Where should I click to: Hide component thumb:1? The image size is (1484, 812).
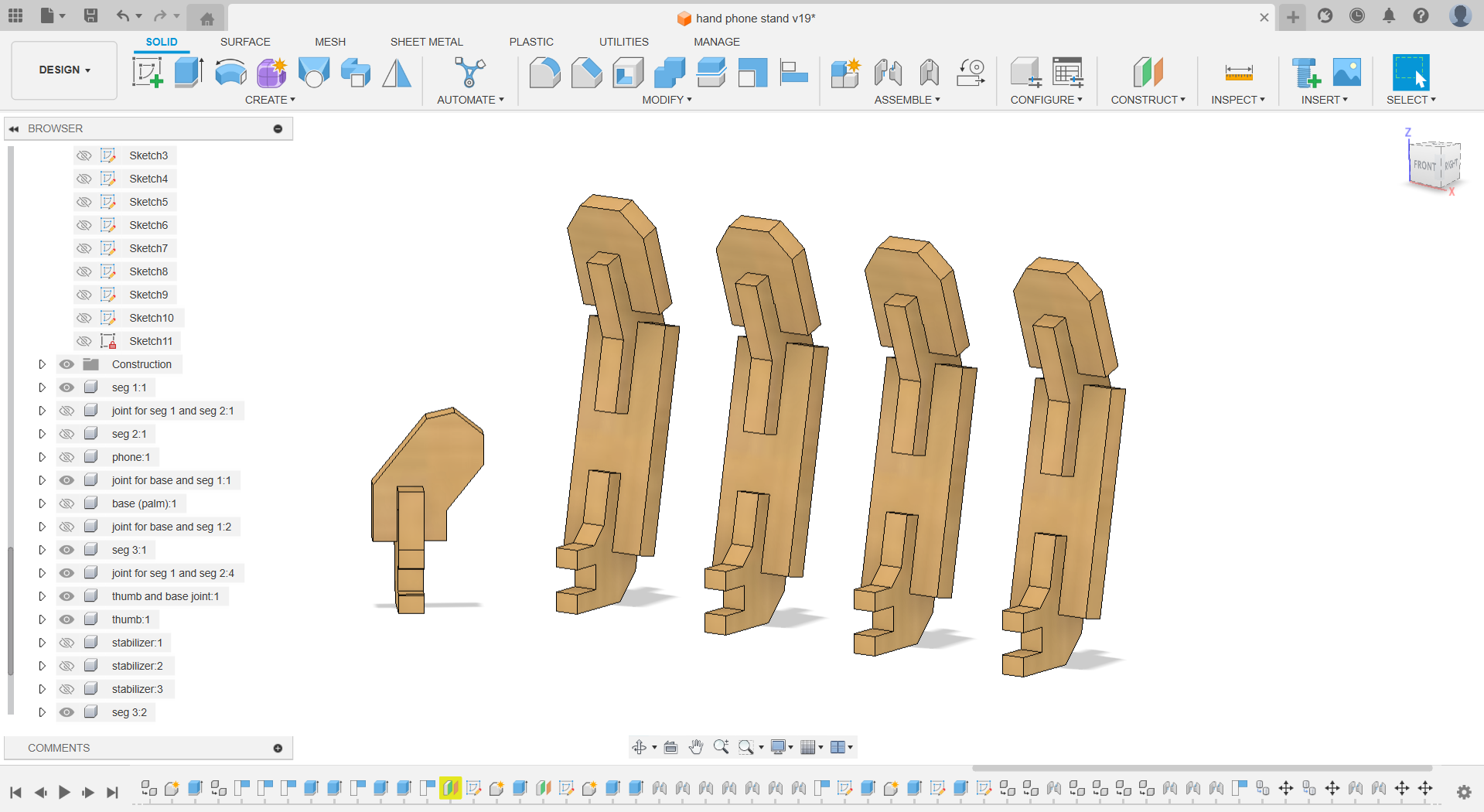click(67, 619)
